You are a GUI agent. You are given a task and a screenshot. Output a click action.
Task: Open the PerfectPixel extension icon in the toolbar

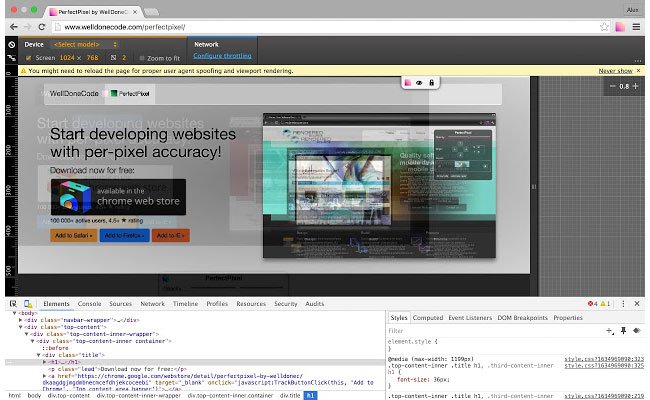[x=620, y=27]
